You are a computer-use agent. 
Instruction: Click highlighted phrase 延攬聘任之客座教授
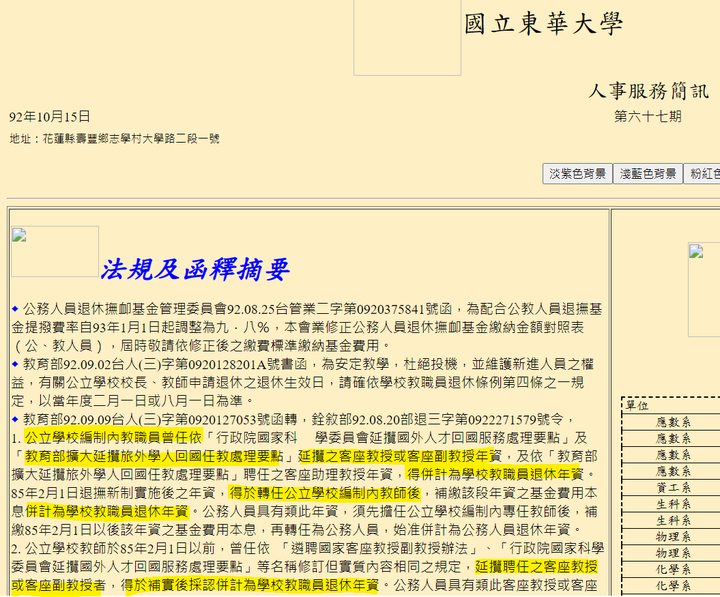(x=536, y=567)
